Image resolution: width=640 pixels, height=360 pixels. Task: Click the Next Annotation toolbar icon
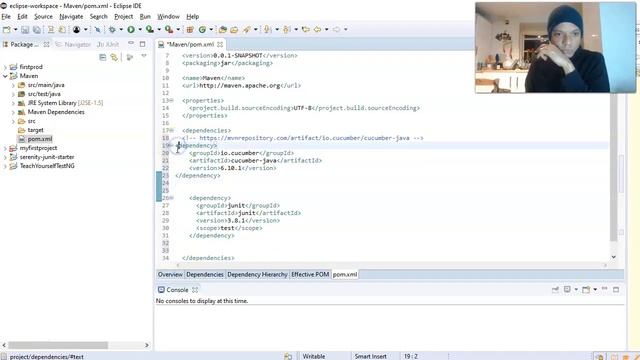click(267, 29)
